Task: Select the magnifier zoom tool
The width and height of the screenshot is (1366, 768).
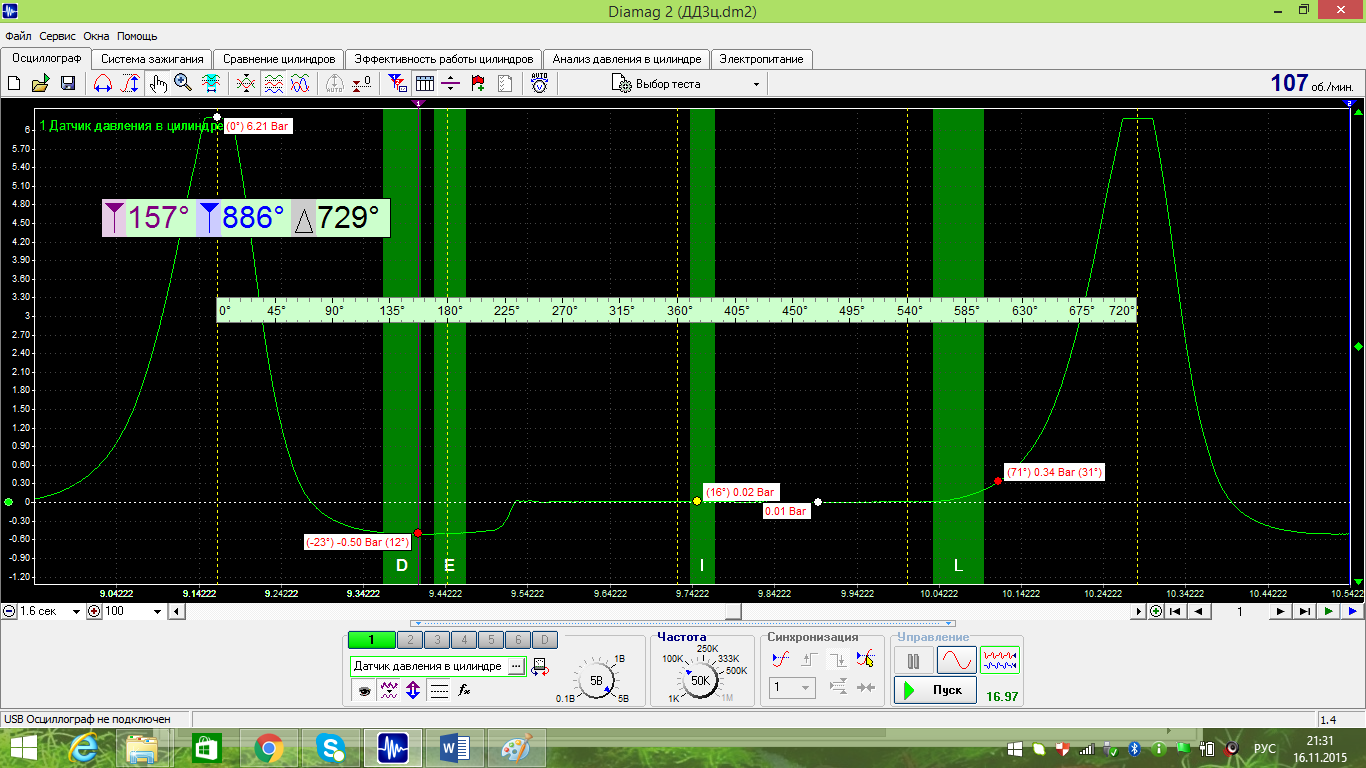Action: click(x=183, y=84)
